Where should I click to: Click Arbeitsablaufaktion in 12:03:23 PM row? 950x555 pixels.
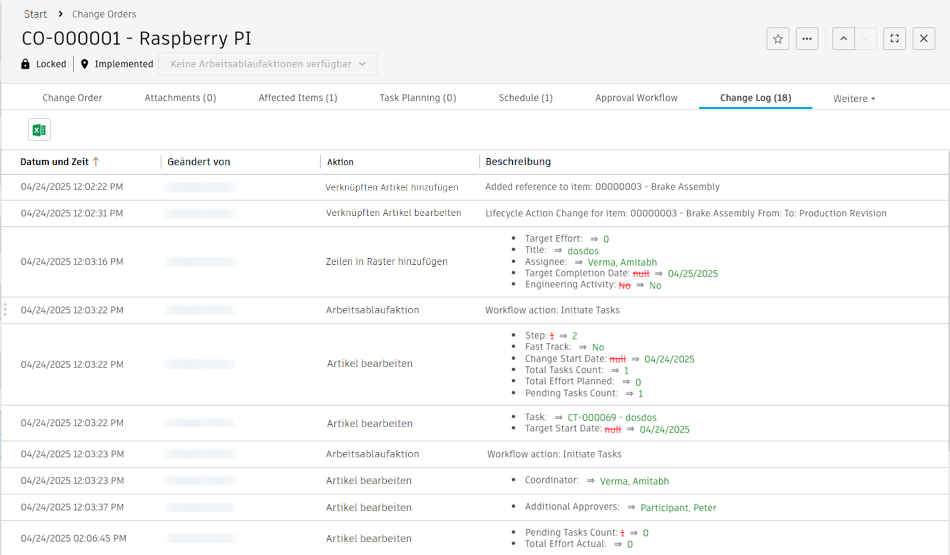373,454
